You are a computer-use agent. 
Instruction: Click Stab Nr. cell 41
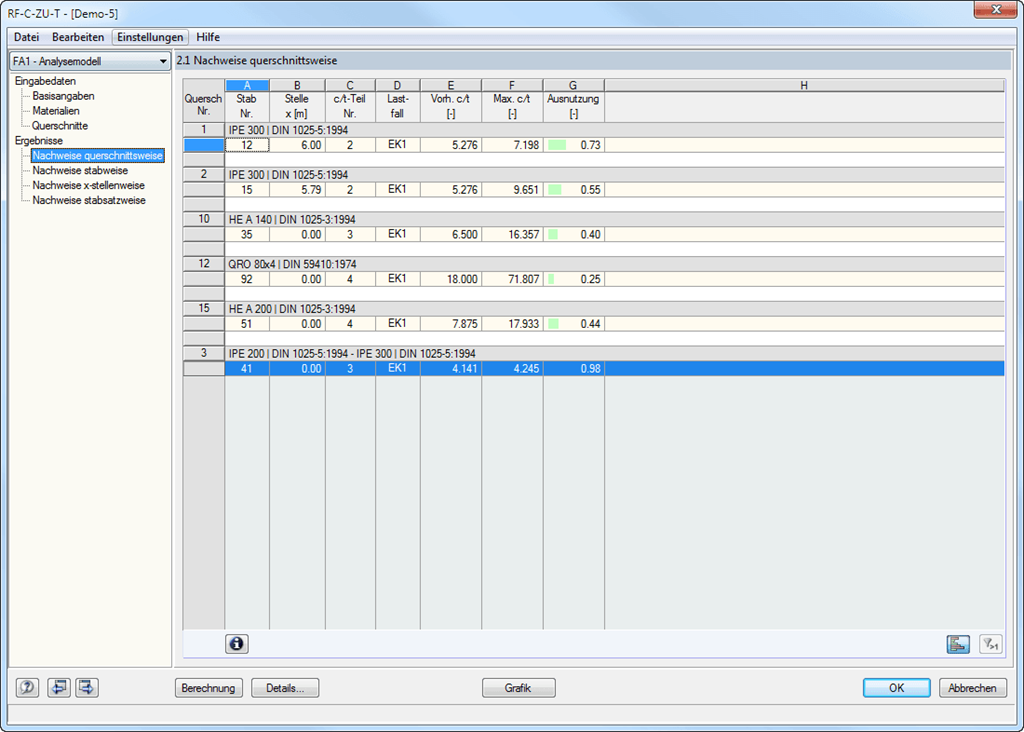tap(247, 369)
